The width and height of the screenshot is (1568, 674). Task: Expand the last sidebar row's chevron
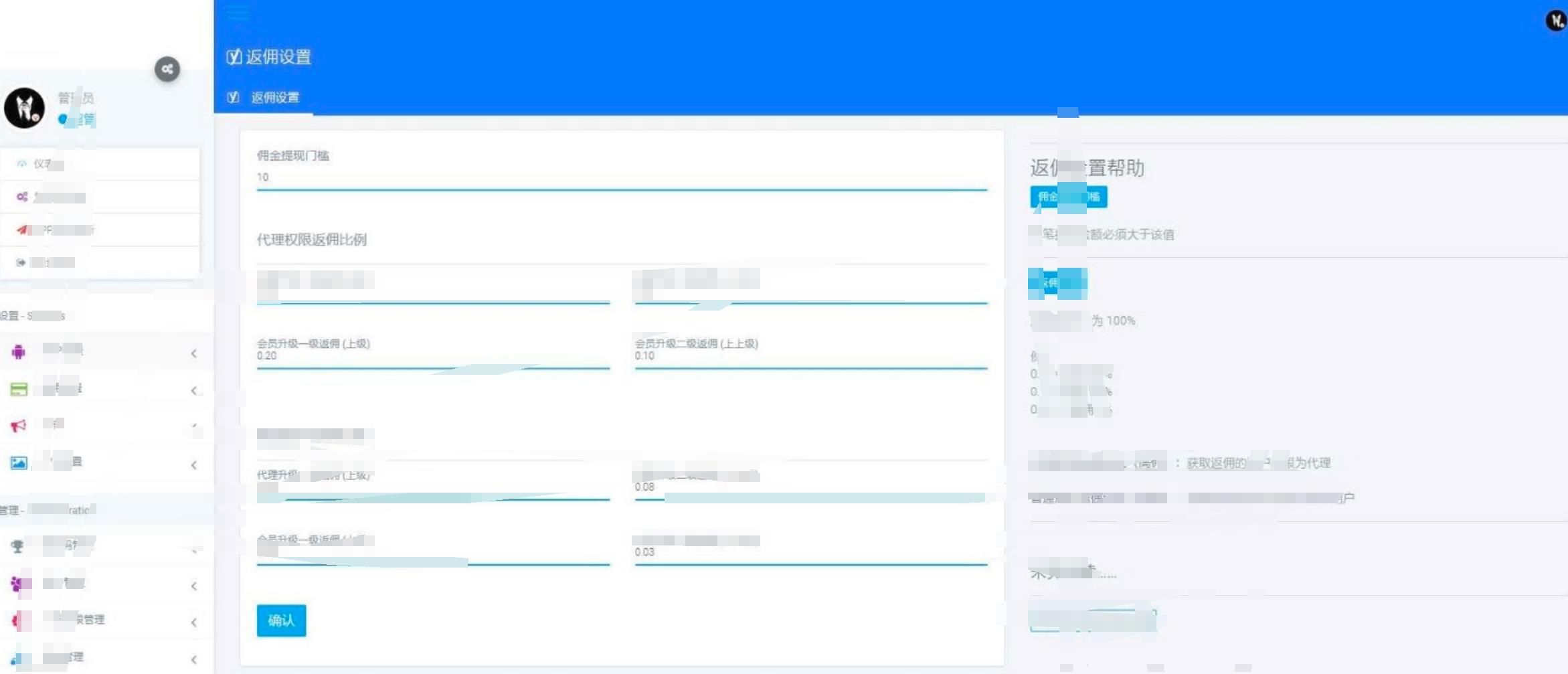click(x=194, y=660)
